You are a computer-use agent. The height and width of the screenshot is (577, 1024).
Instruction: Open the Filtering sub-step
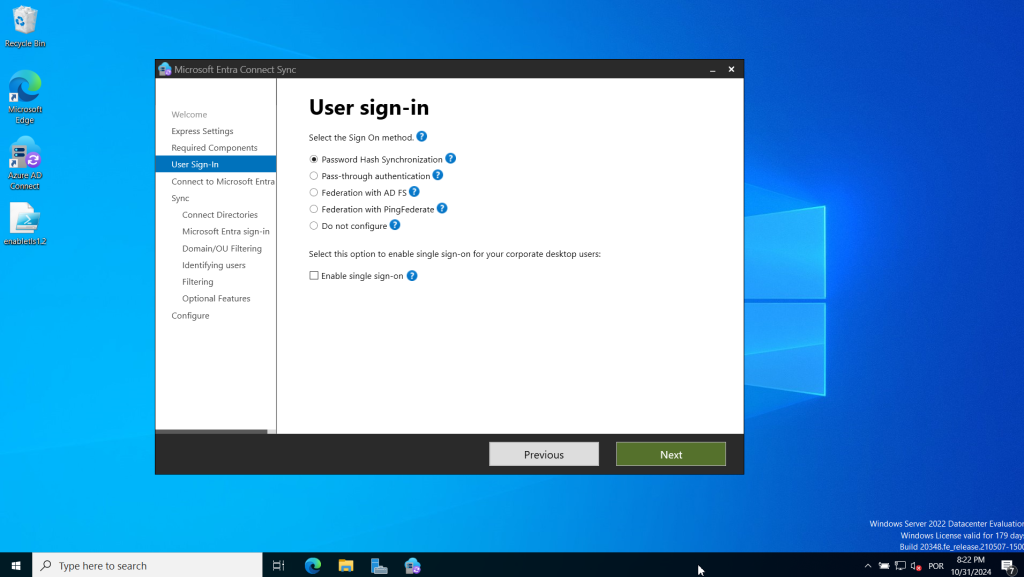click(x=198, y=281)
